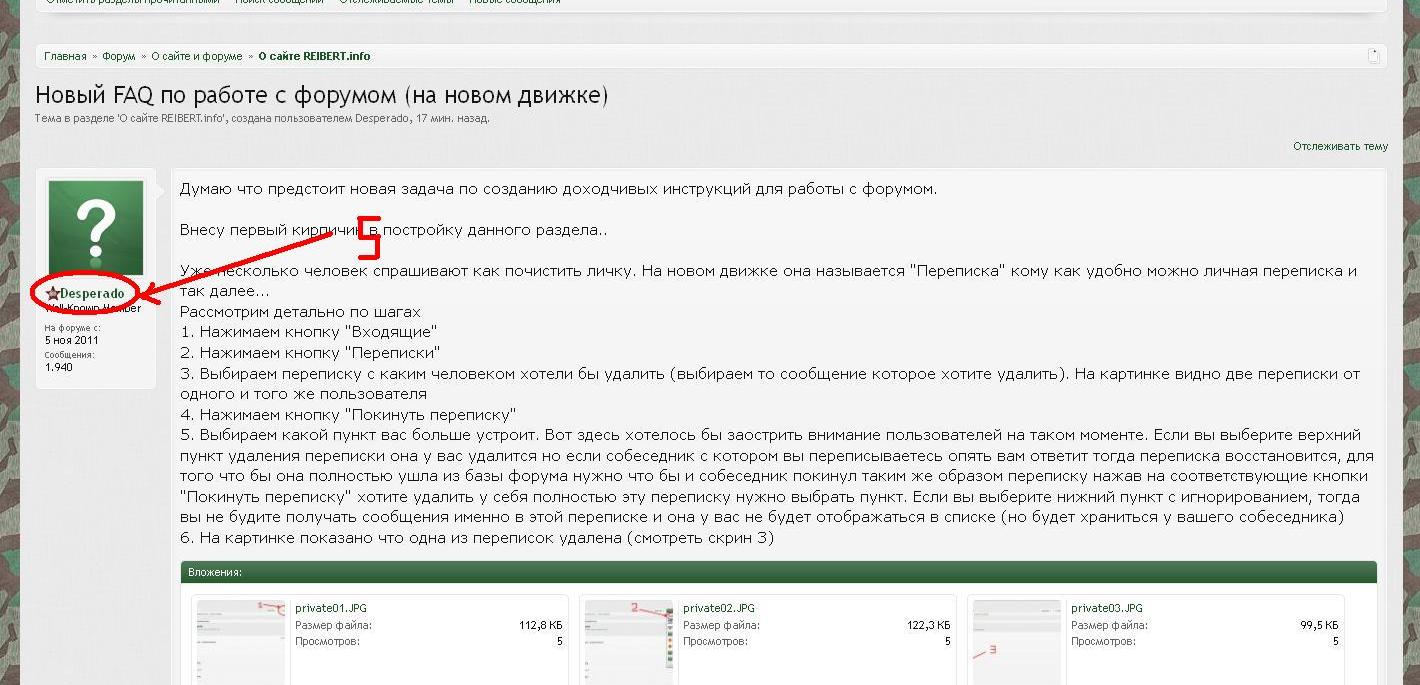The image size is (1420, 685).
Task: Click 'На форуме с:' label in user info
Action: (x=72, y=328)
